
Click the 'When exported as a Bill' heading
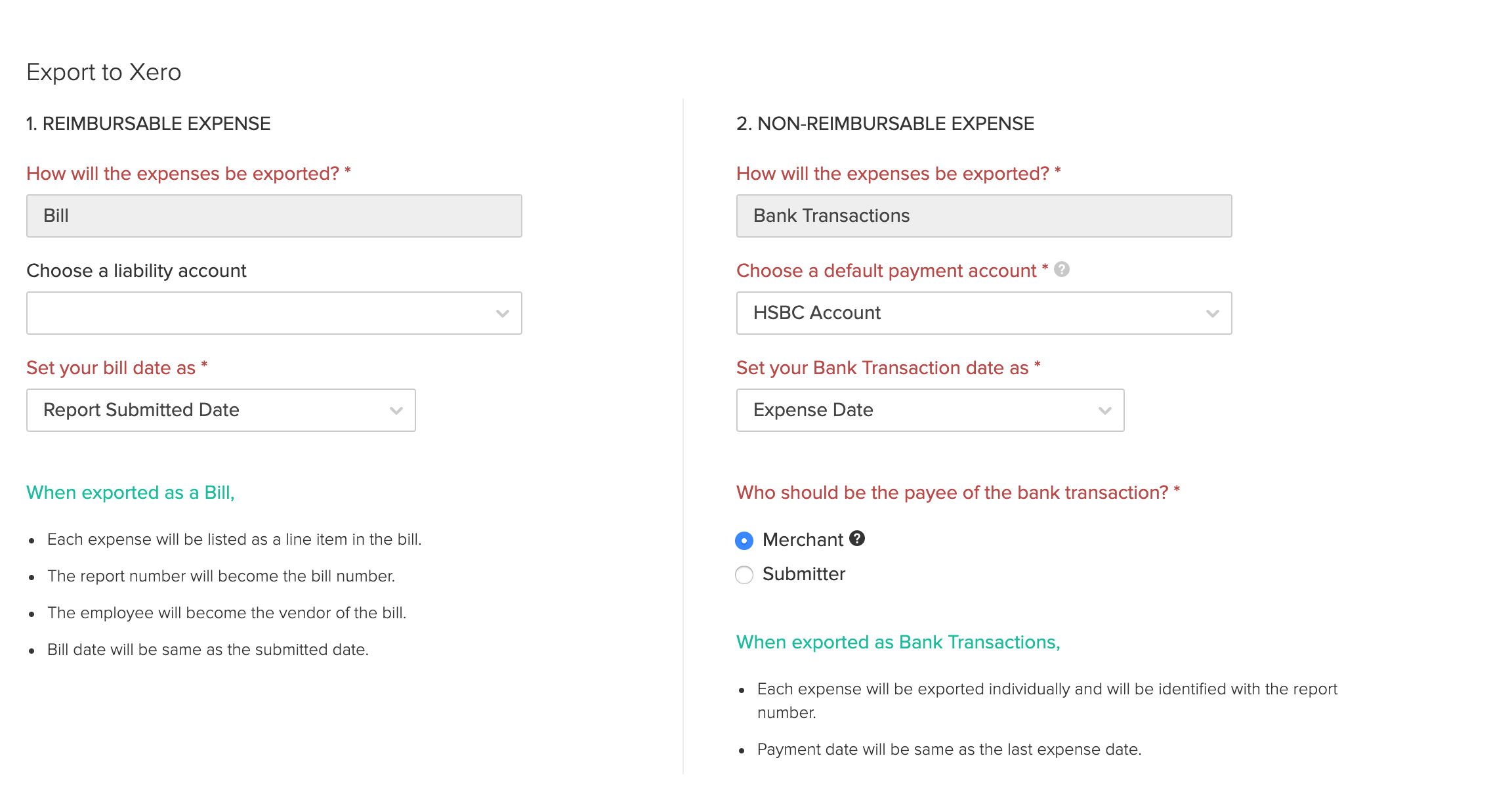click(x=130, y=492)
